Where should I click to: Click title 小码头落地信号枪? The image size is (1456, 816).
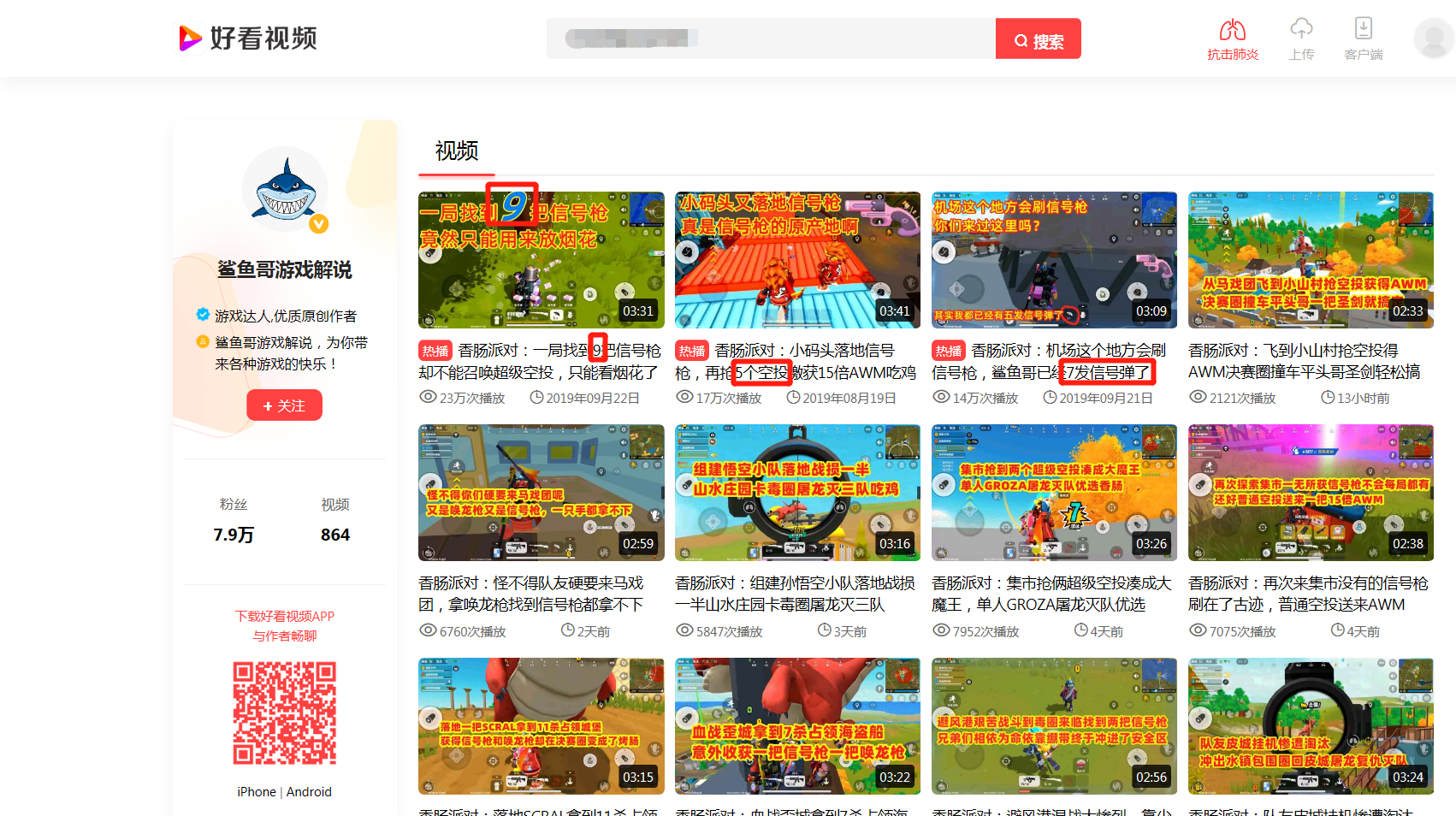tap(796, 361)
